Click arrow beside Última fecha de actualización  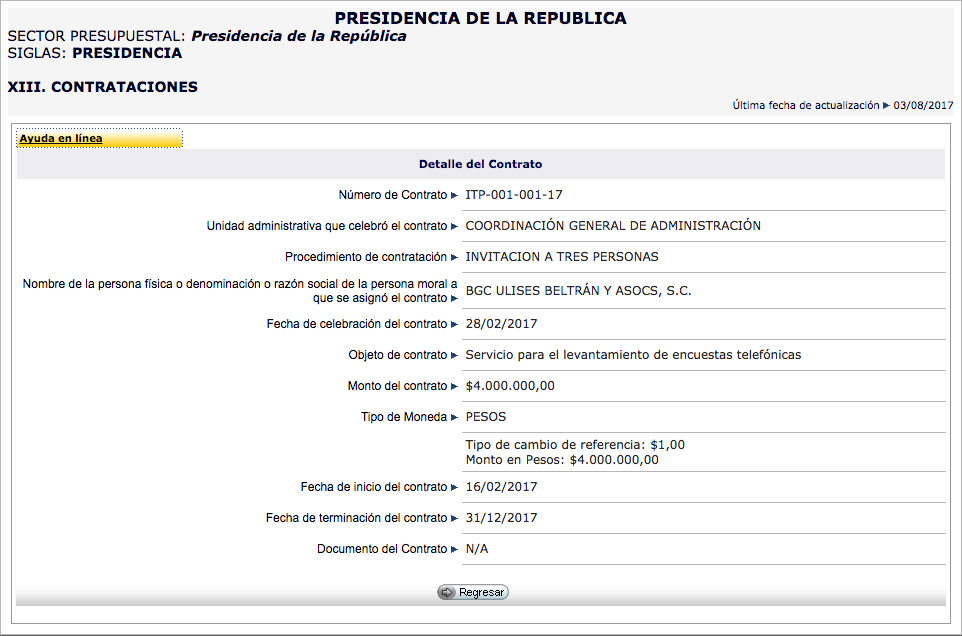pos(886,105)
